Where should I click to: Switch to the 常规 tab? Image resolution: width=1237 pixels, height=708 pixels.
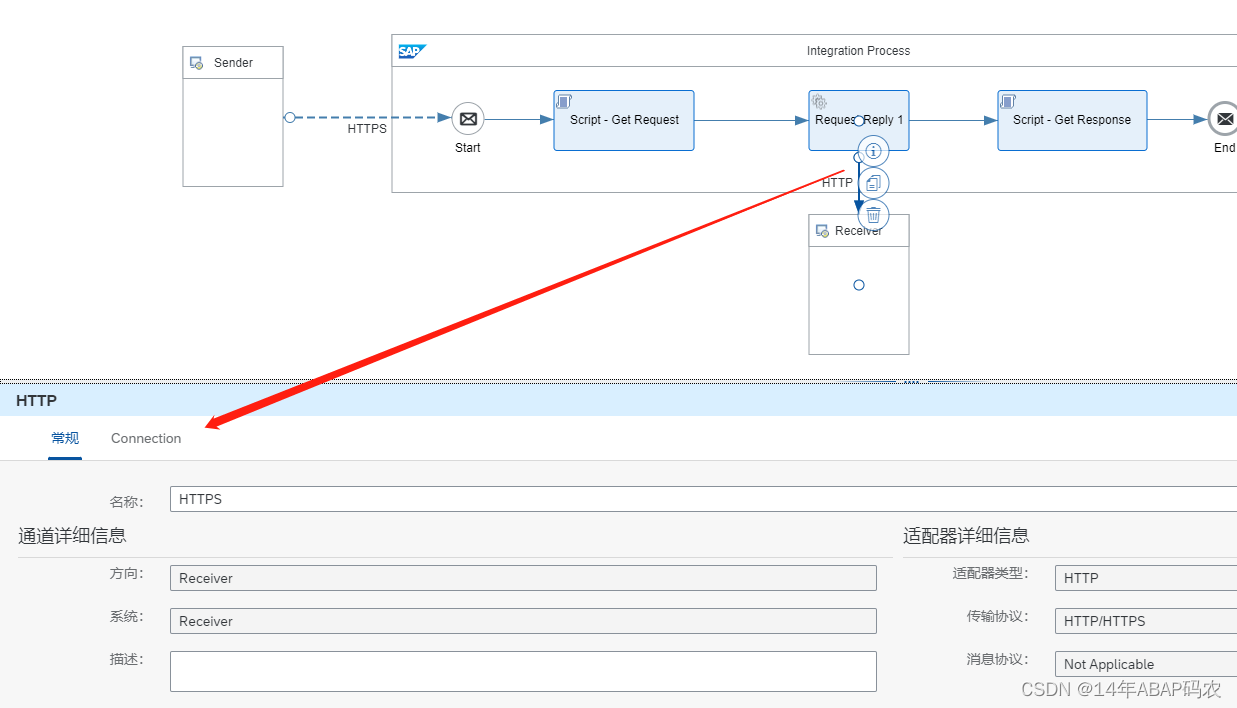(x=64, y=438)
